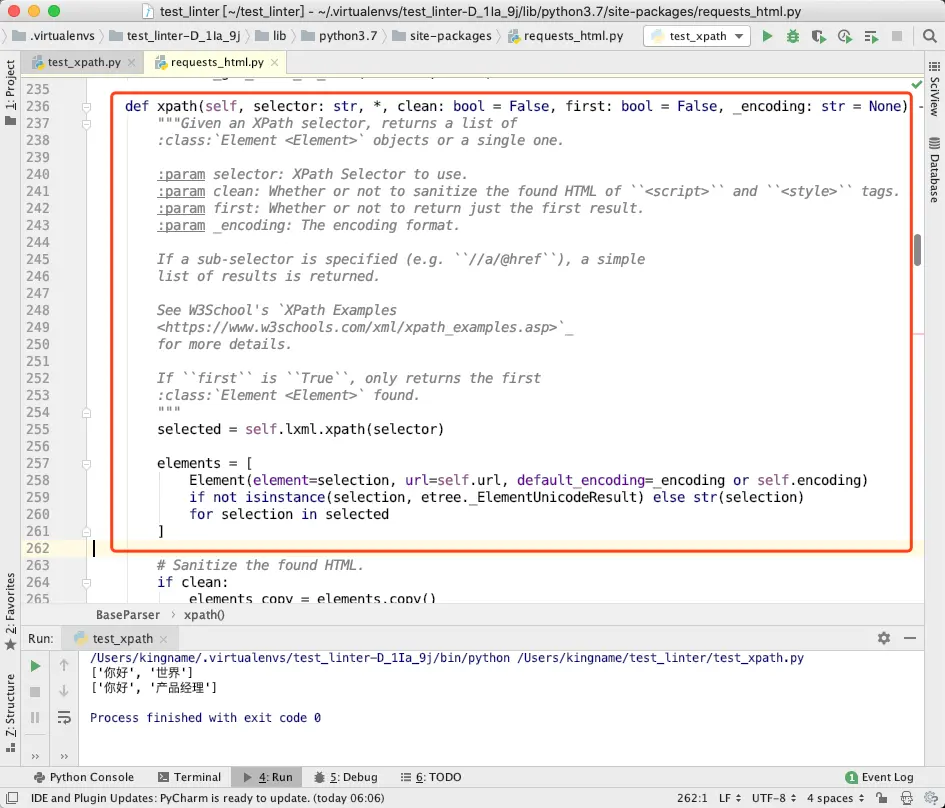Open the SciView side panel
Screen dimensions: 945x808
[934, 89]
